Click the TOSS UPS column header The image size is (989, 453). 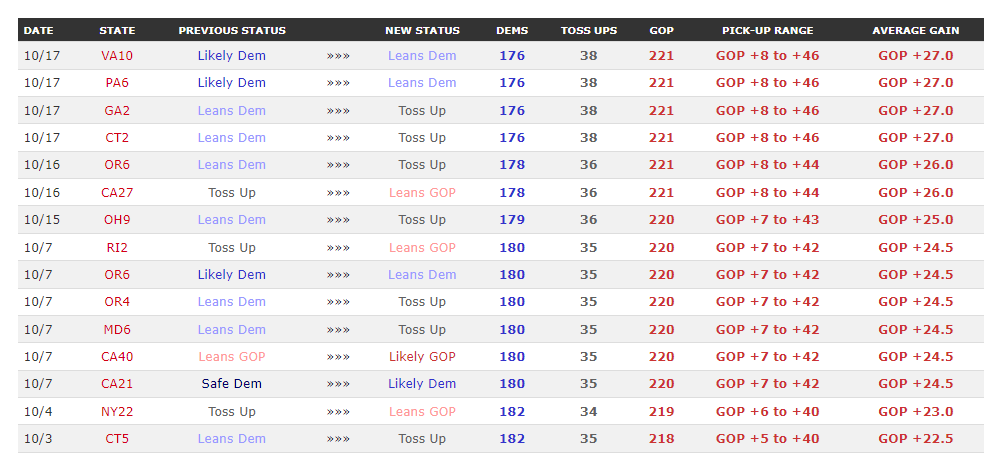pos(588,31)
